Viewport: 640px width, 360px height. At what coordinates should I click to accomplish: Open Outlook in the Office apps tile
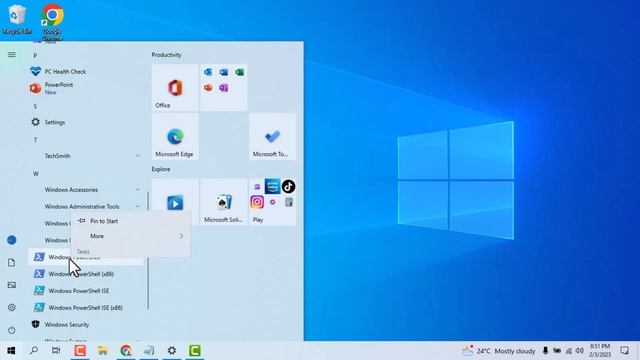208,72
